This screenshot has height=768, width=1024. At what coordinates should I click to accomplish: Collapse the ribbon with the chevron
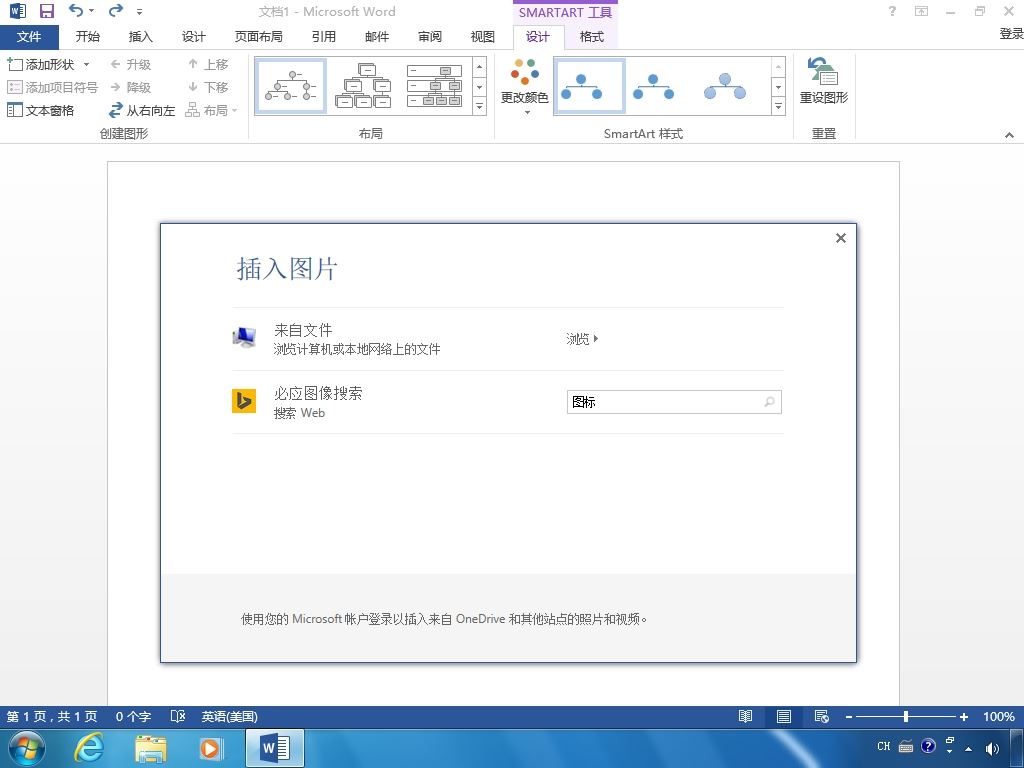click(x=1009, y=135)
